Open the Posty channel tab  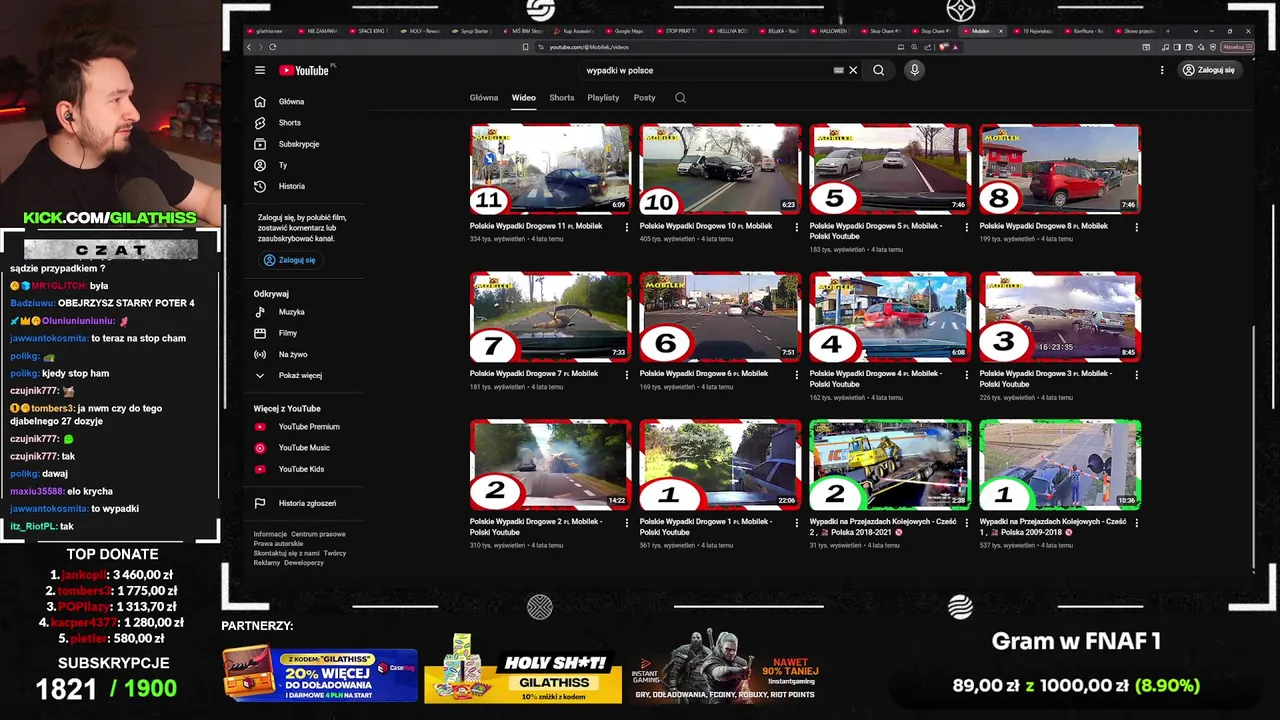coord(644,98)
